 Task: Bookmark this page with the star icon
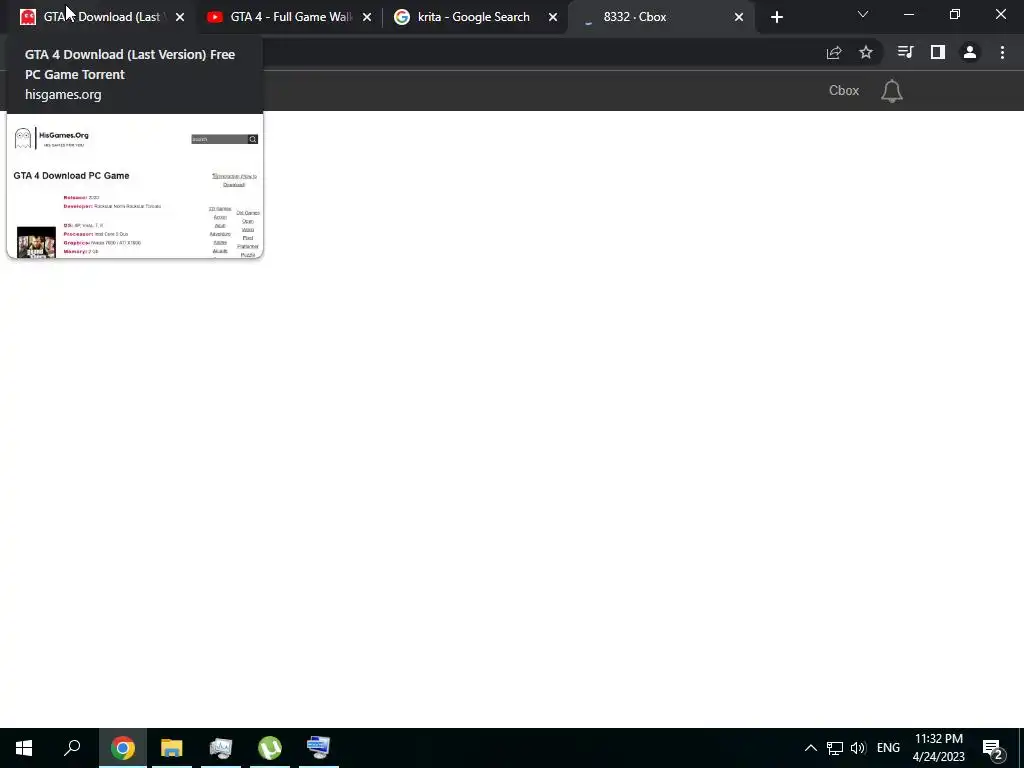pos(866,52)
